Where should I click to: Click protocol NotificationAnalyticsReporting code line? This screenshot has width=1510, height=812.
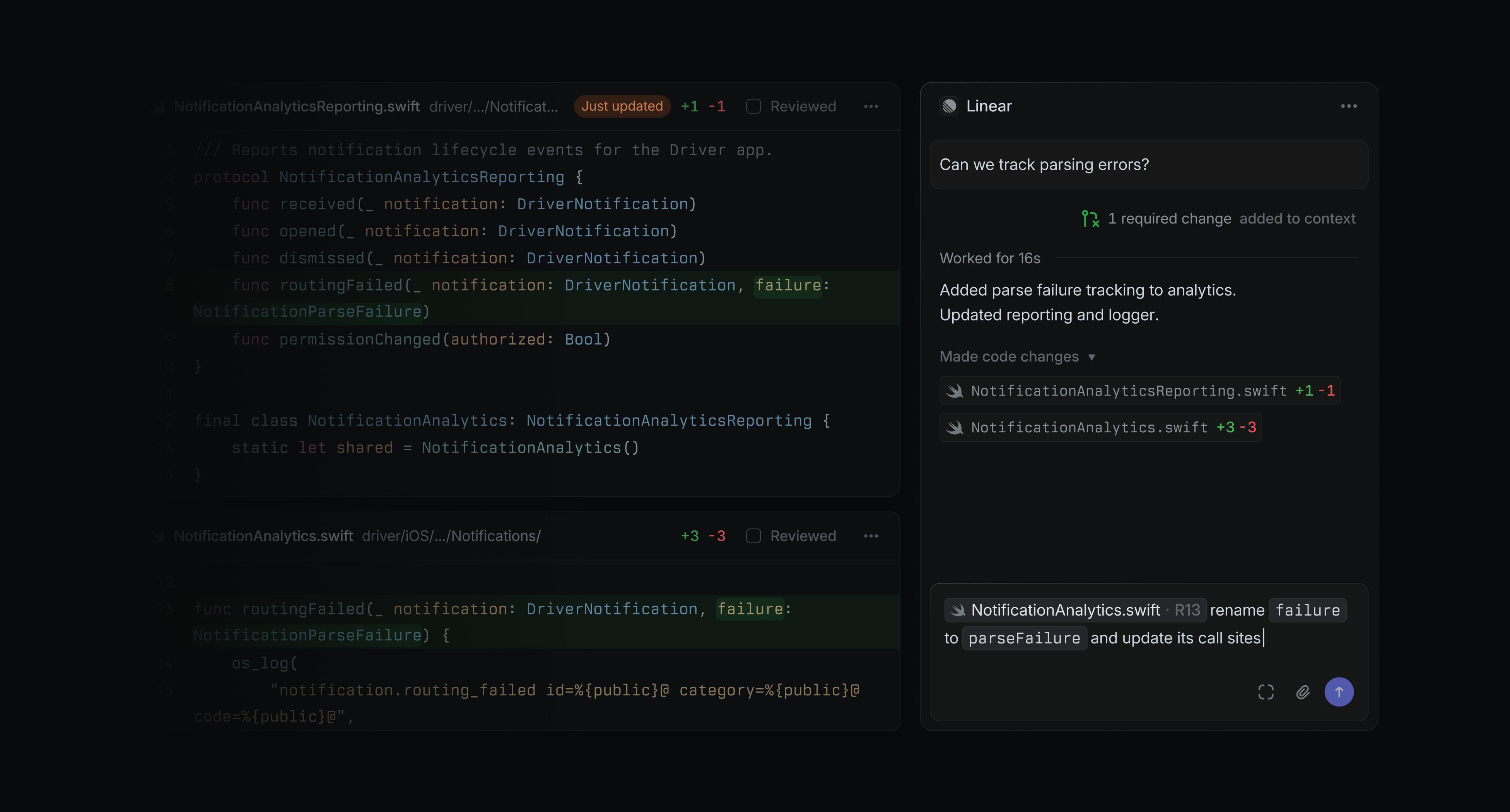click(x=388, y=177)
